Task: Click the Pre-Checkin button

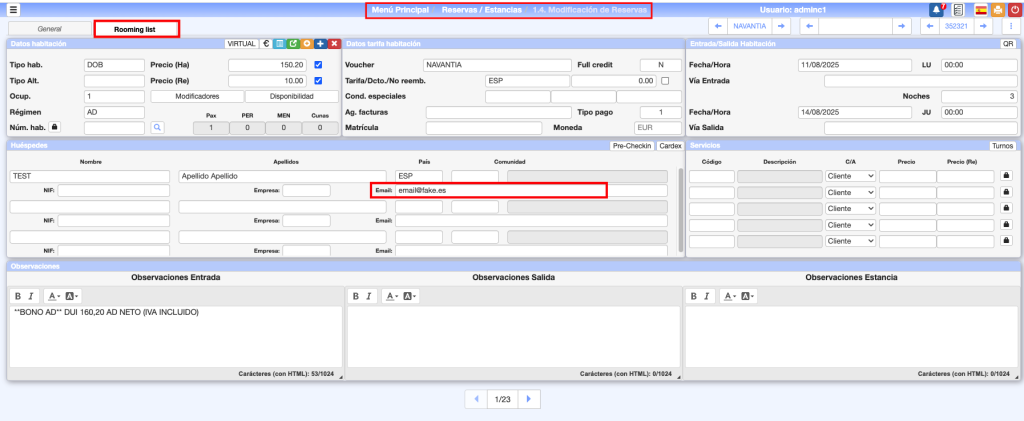Action: (631, 145)
